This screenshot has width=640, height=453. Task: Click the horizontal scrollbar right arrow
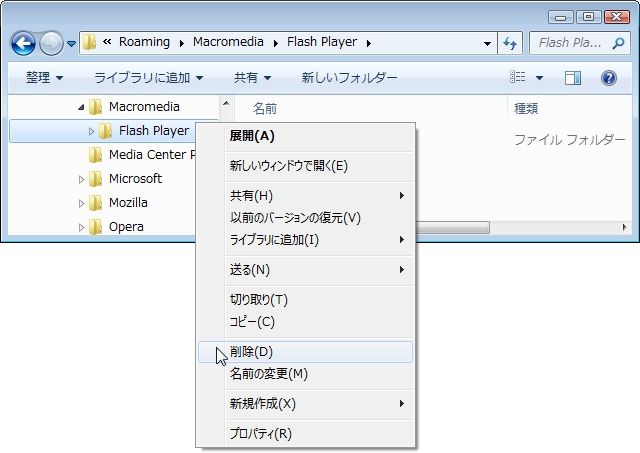coord(624,227)
